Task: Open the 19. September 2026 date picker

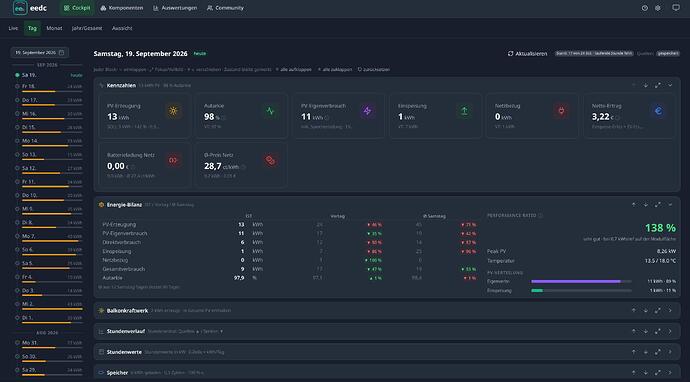Action: pos(40,53)
